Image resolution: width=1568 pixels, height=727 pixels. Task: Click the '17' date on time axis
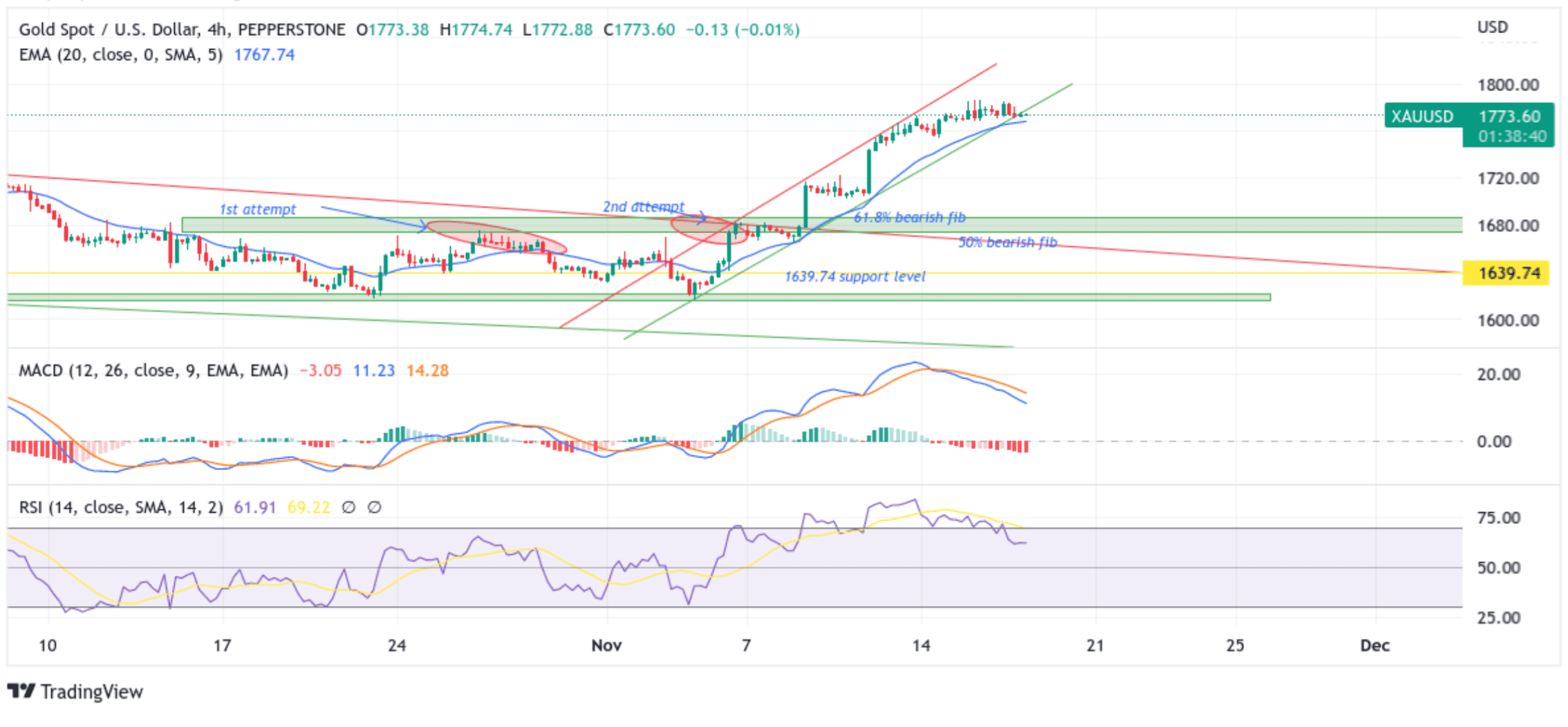pyautogui.click(x=221, y=645)
